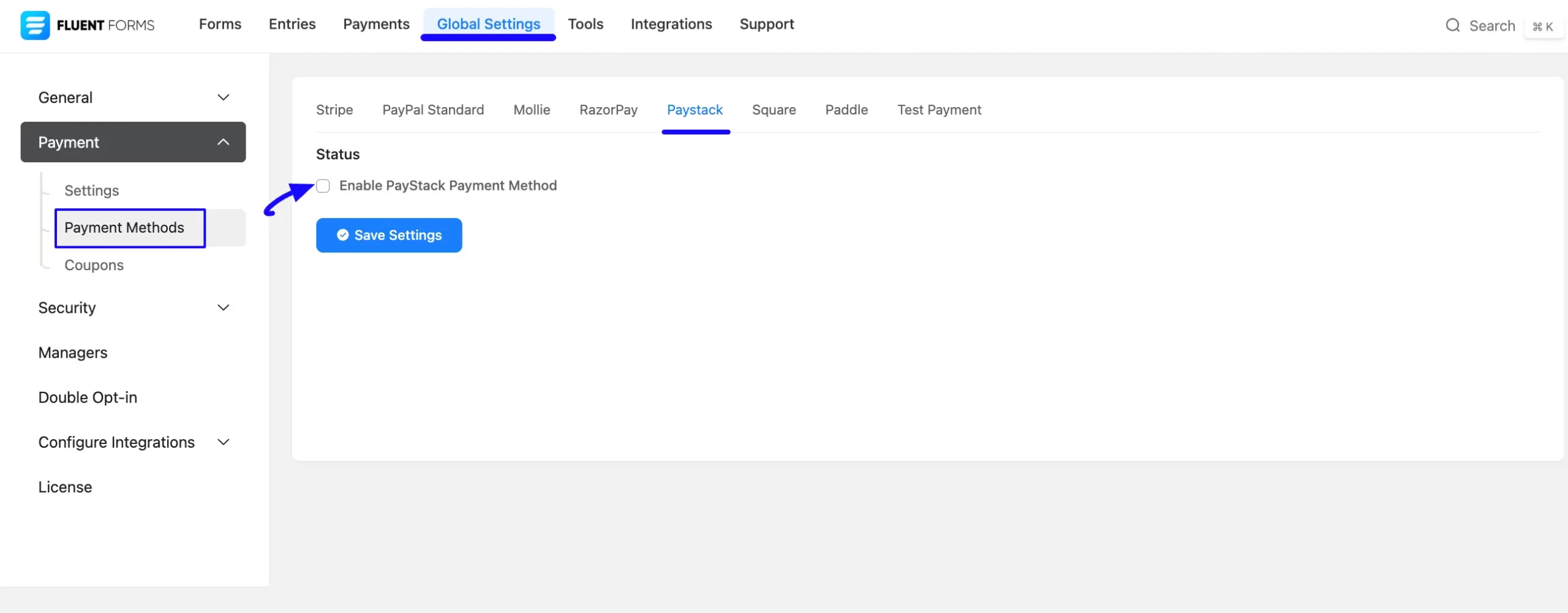Click the Security section label
The image size is (1568, 613).
tap(67, 307)
